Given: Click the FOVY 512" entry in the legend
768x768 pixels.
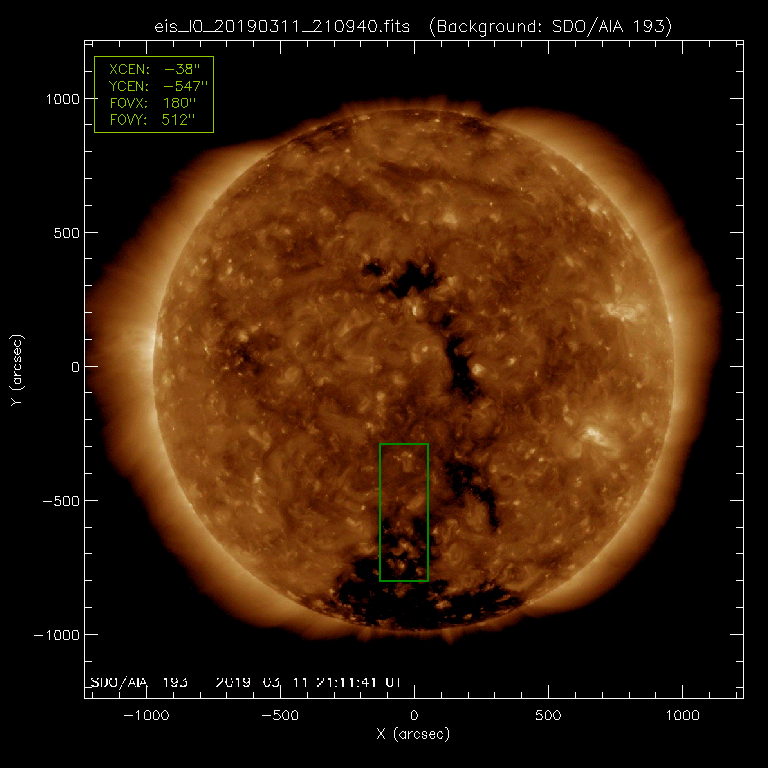Looking at the screenshot, I should click(x=153, y=120).
